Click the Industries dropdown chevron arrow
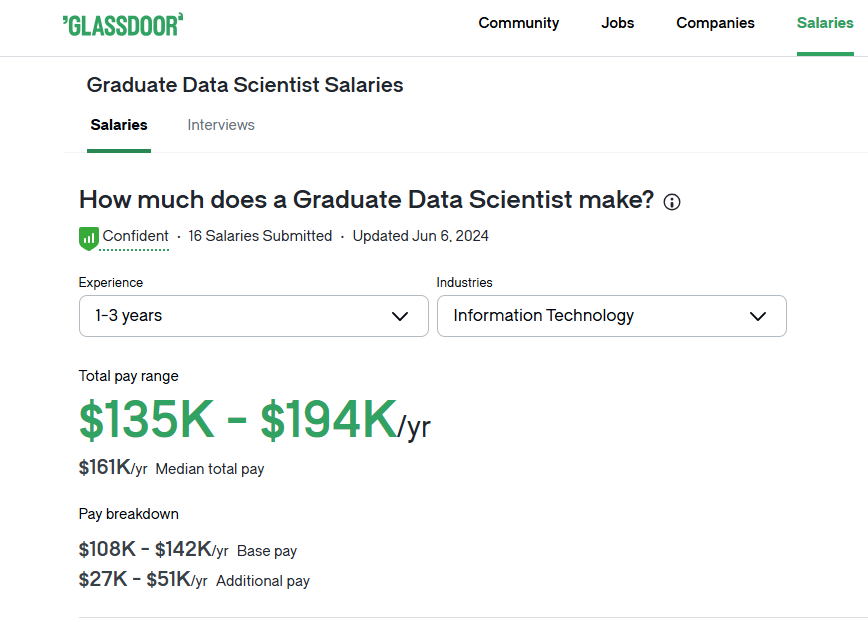Viewport: 868px width, 621px height. pos(758,316)
